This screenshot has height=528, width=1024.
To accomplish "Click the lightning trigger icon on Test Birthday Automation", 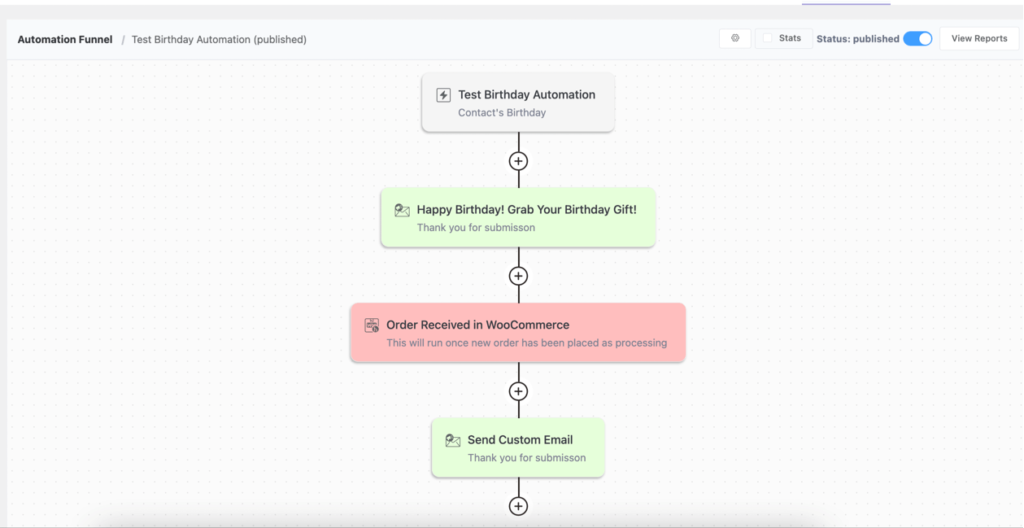I will click(x=443, y=95).
